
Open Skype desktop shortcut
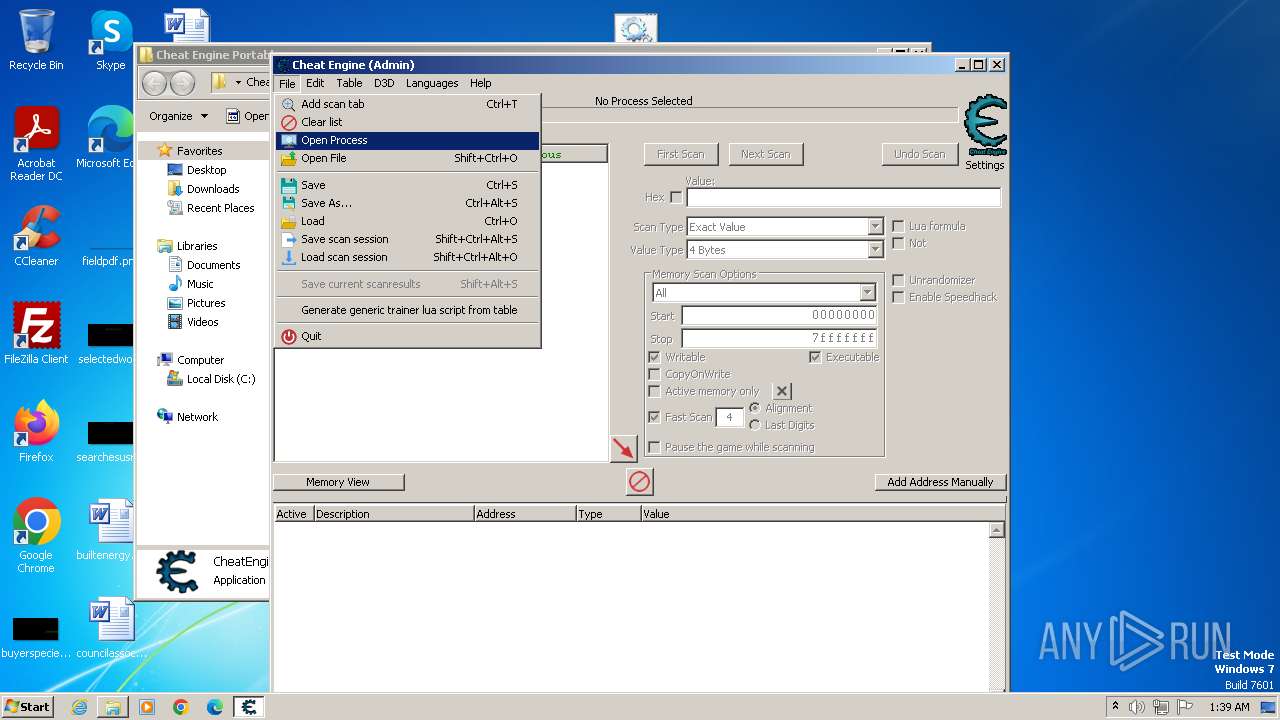tap(111, 40)
